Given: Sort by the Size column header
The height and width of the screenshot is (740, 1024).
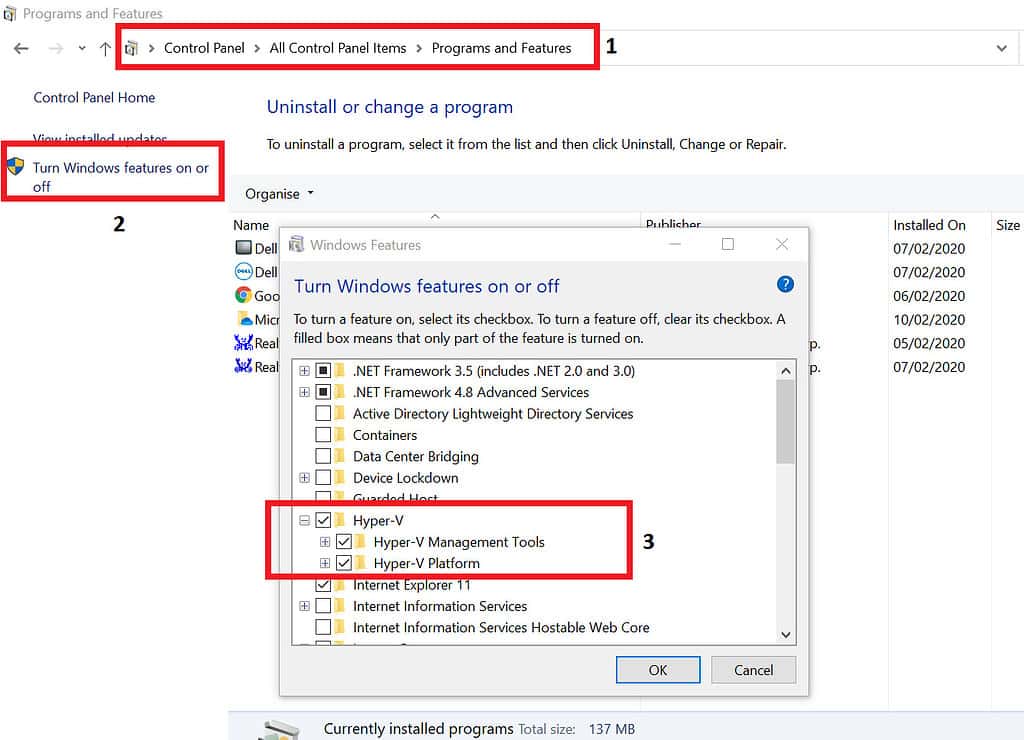Looking at the screenshot, I should tap(1007, 225).
